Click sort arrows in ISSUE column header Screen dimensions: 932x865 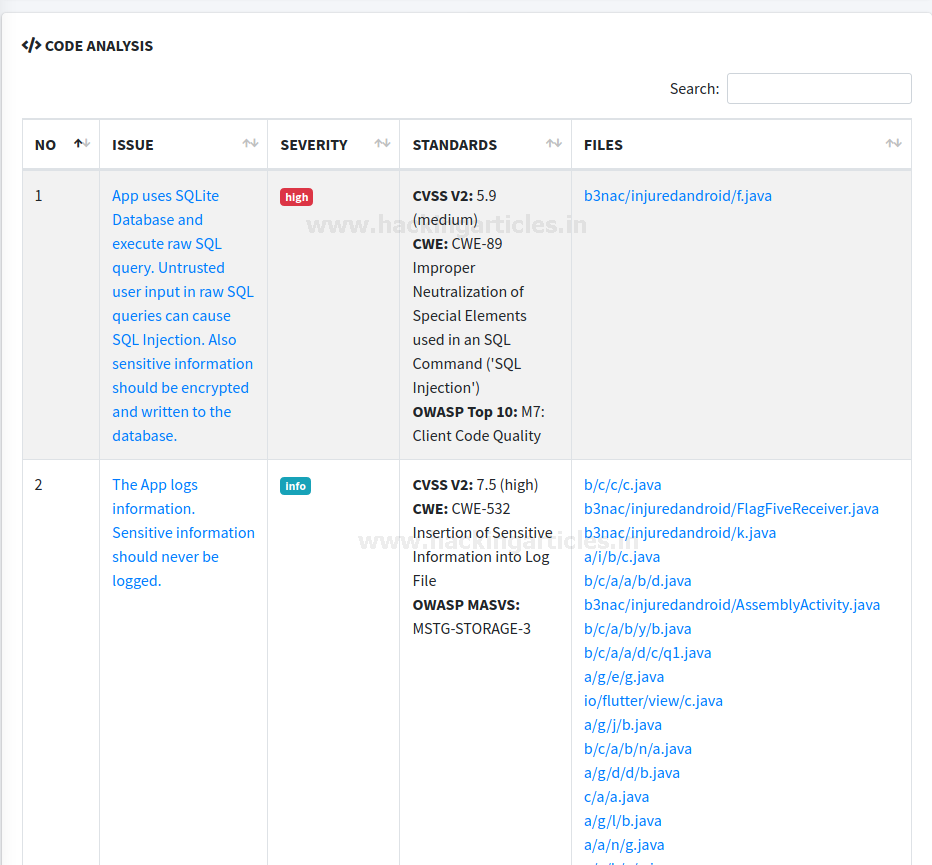click(x=250, y=144)
